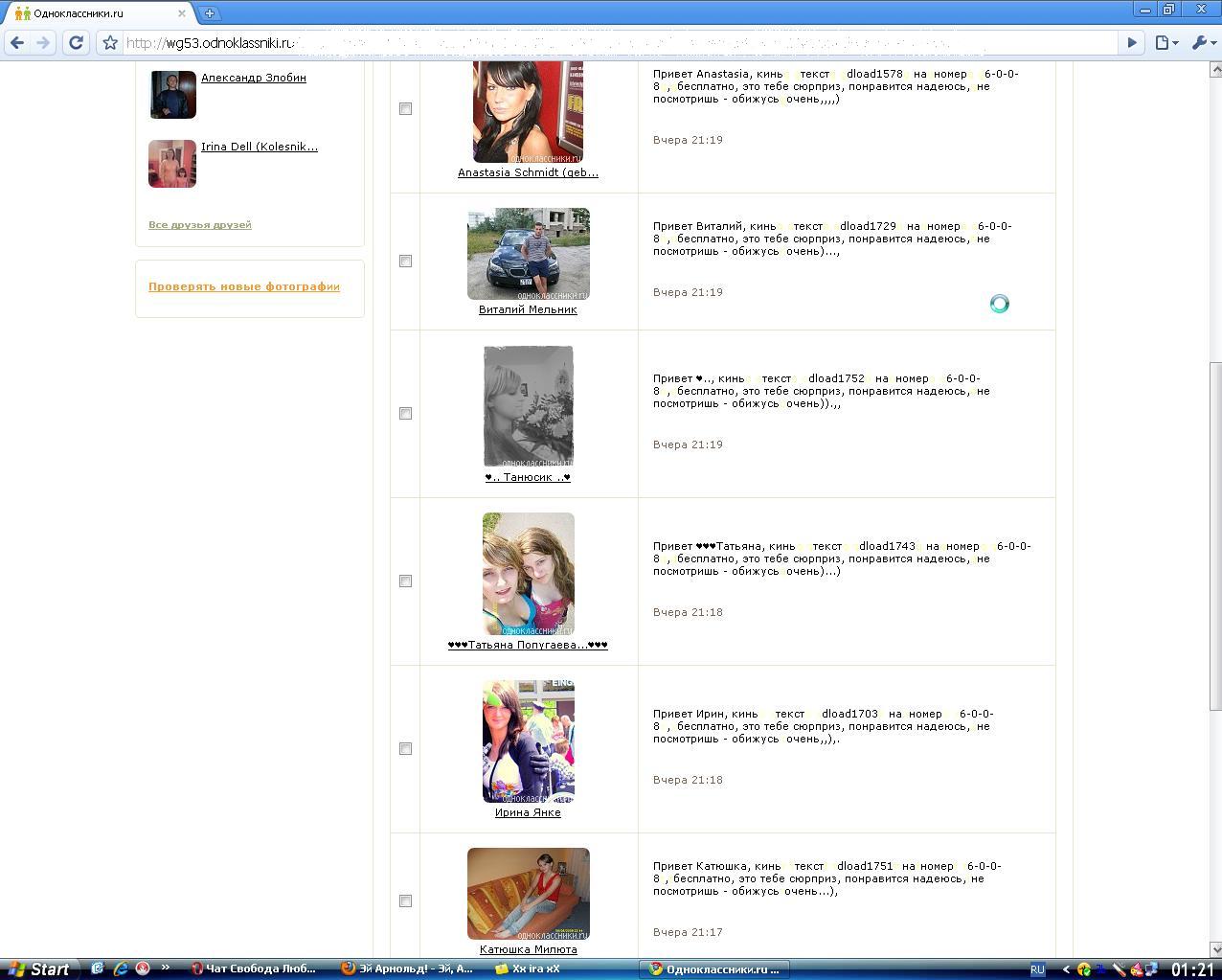The width and height of the screenshot is (1222, 980).
Task: Expand hidden quick launch icons chevron
Action: tap(165, 968)
